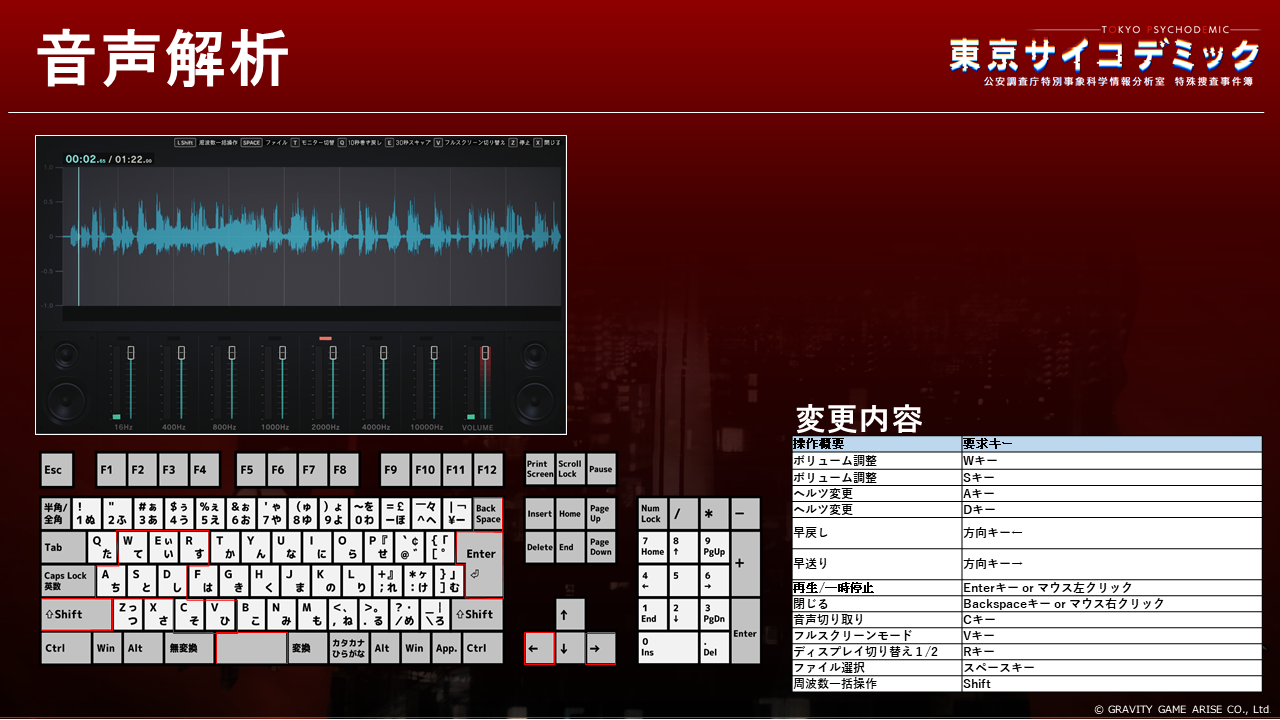
Task: Adjust the 2000Hz equalizer fader
Action: pyautogui.click(x=334, y=352)
